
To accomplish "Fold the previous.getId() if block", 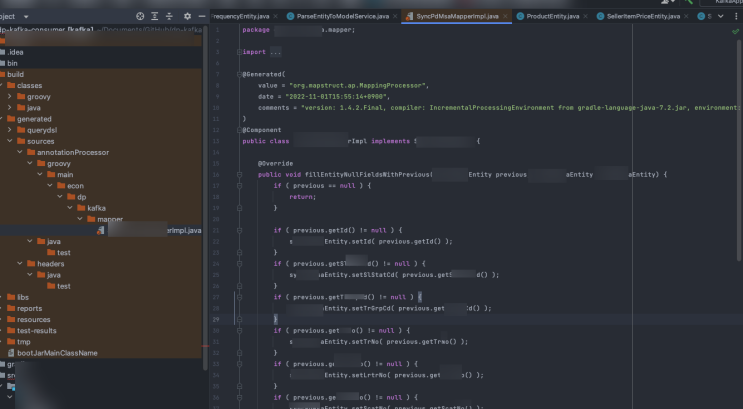I will tap(239, 230).
